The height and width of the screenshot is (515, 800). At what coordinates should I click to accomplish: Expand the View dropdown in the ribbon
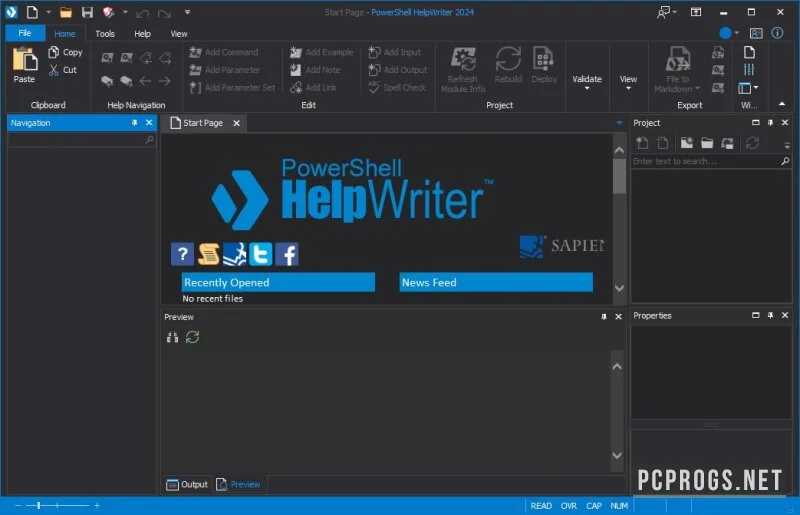tap(628, 82)
